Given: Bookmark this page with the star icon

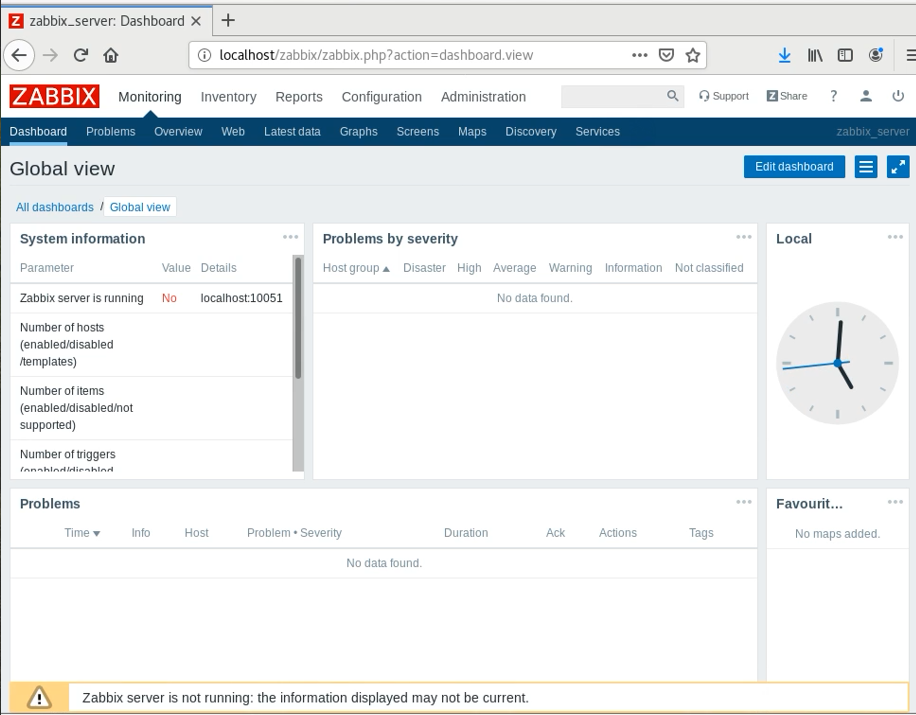Looking at the screenshot, I should pyautogui.click(x=693, y=55).
